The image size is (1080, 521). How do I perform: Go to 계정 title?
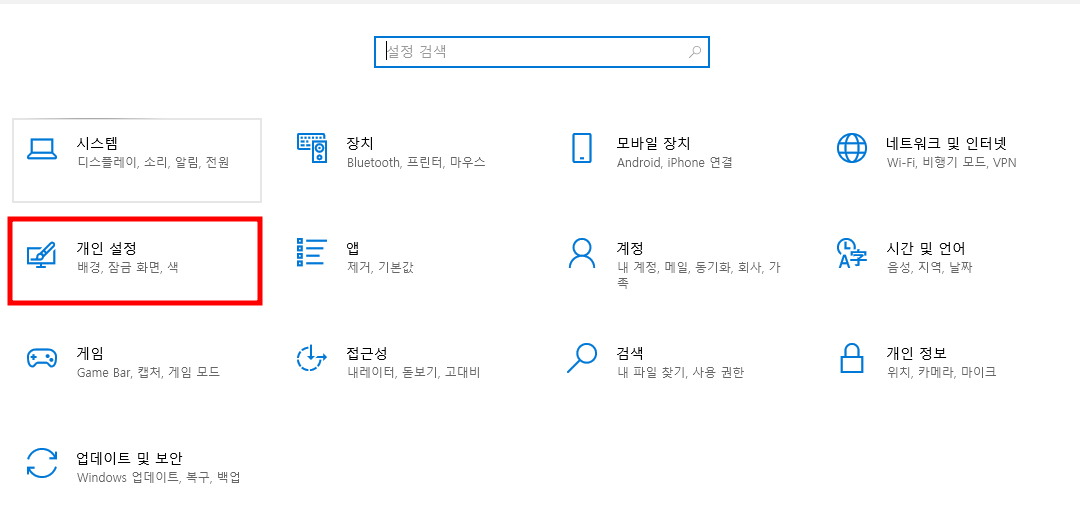pos(630,248)
